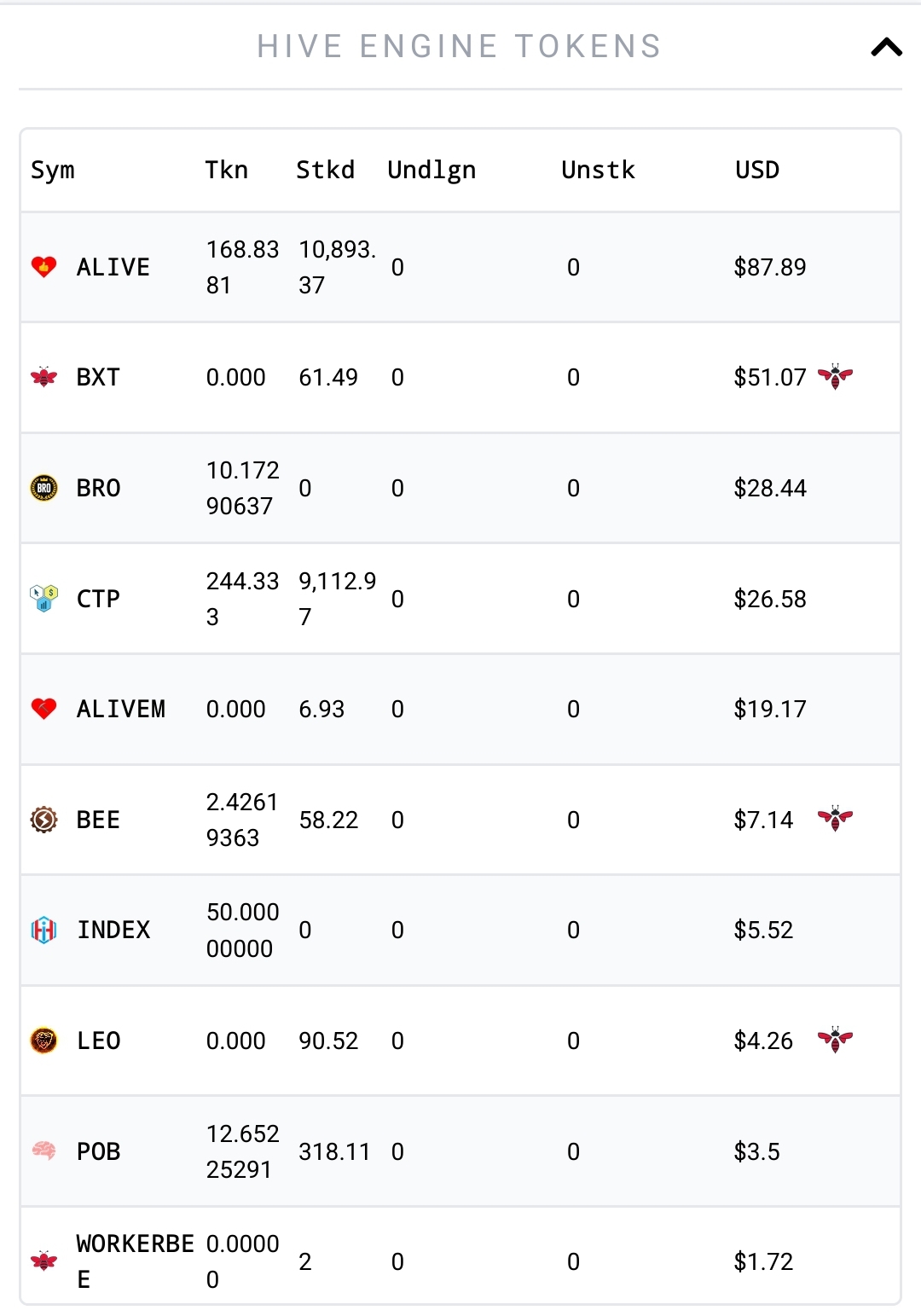Screen dimensions: 921x1316
Task: Open the INDEX token row
Action: 460,930
